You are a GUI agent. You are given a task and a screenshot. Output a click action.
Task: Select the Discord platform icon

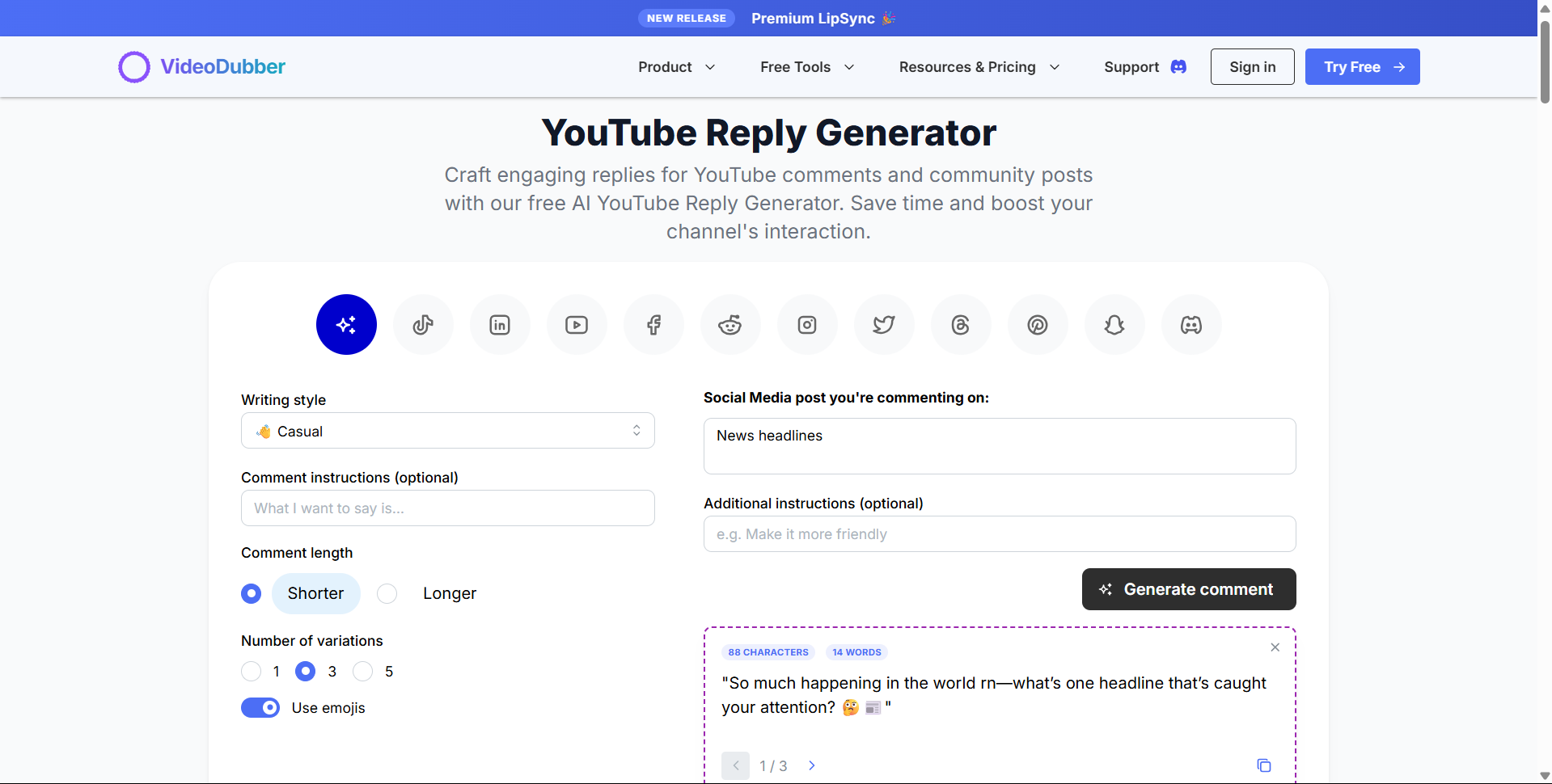(x=1191, y=324)
